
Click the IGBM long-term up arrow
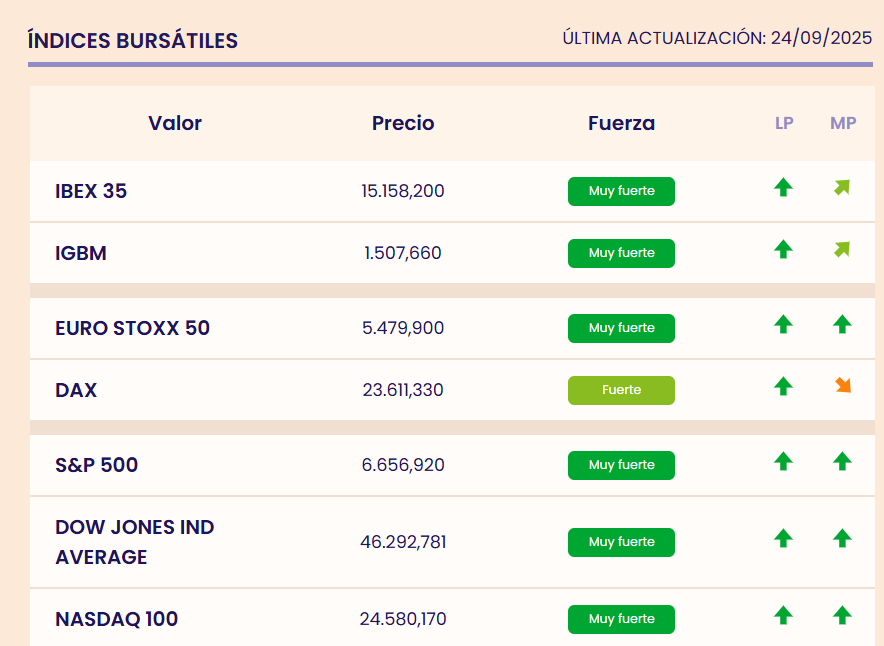pos(783,249)
